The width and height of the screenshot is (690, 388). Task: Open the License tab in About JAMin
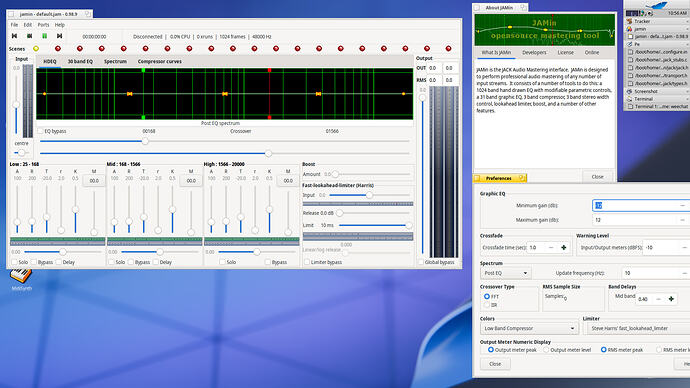(x=565, y=52)
